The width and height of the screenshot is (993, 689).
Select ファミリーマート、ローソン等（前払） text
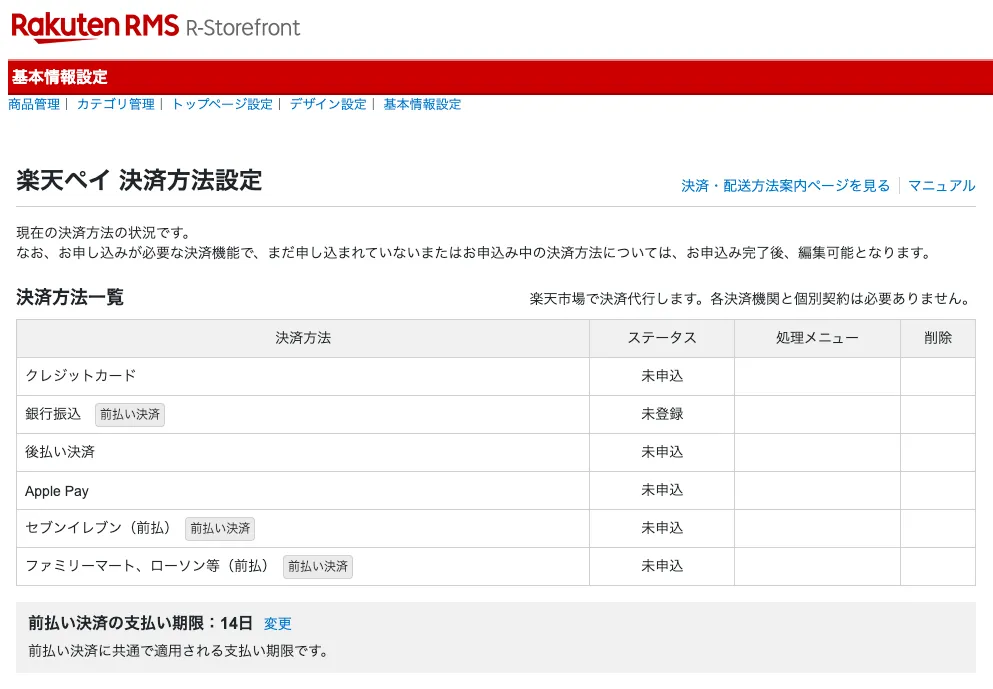click(146, 566)
